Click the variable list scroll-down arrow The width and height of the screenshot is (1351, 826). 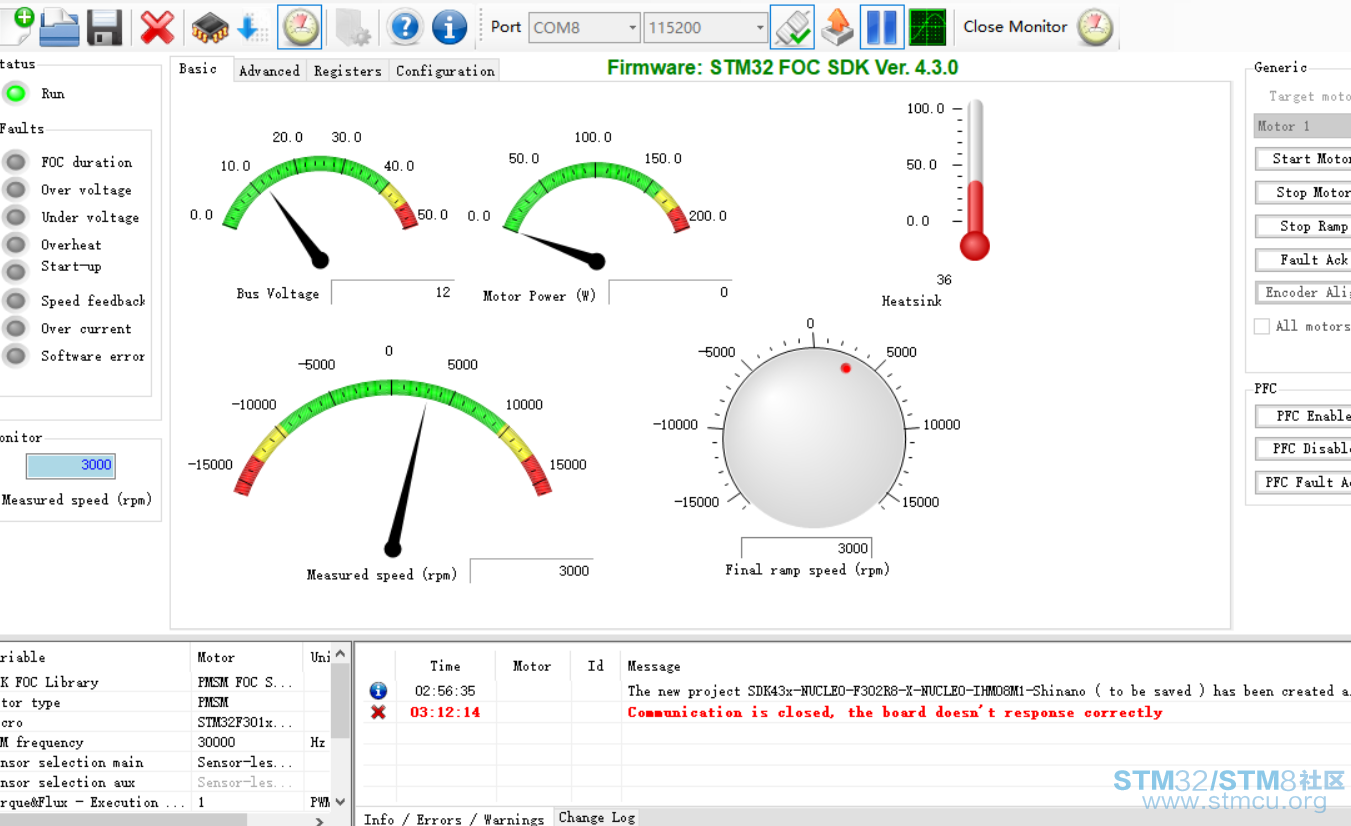point(341,801)
